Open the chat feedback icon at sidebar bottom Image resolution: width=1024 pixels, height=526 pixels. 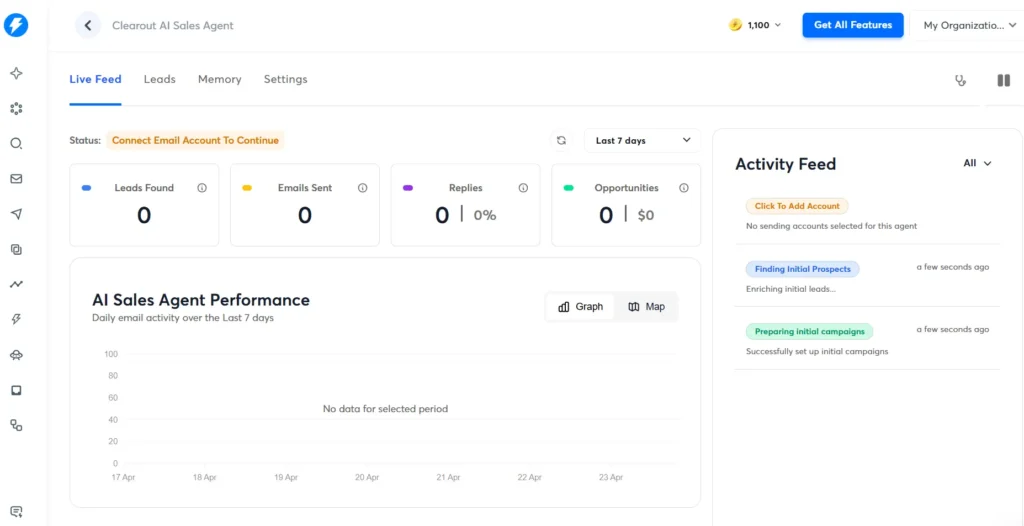click(16, 511)
